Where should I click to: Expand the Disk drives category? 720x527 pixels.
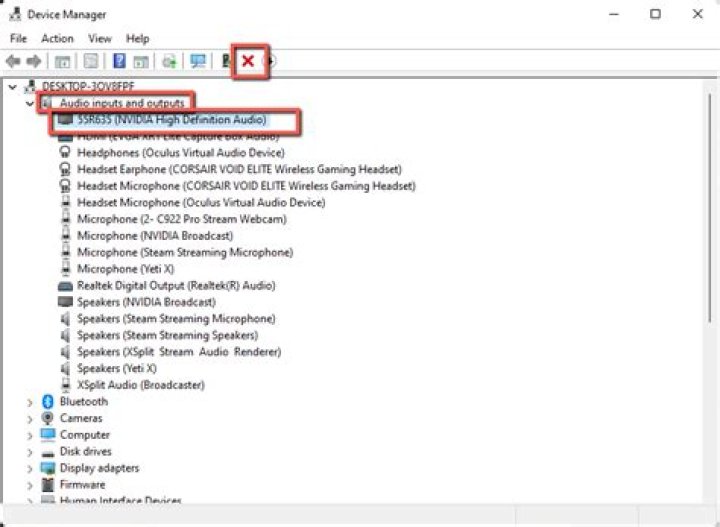pos(30,452)
